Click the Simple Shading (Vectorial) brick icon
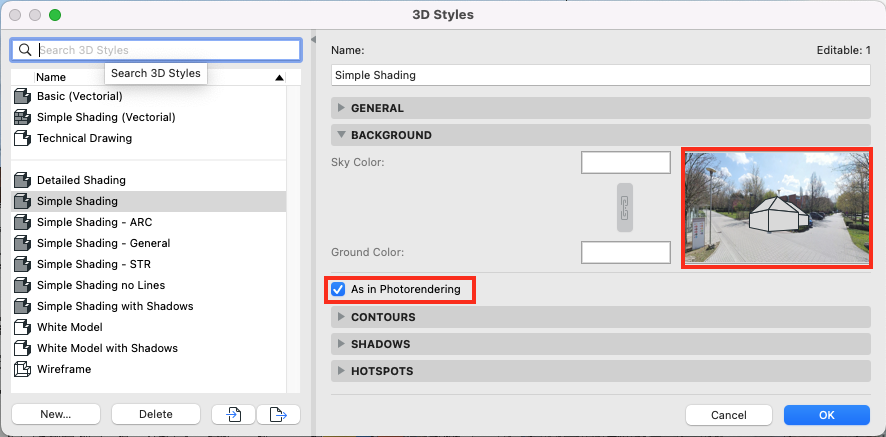The width and height of the screenshot is (886, 437). [x=21, y=118]
